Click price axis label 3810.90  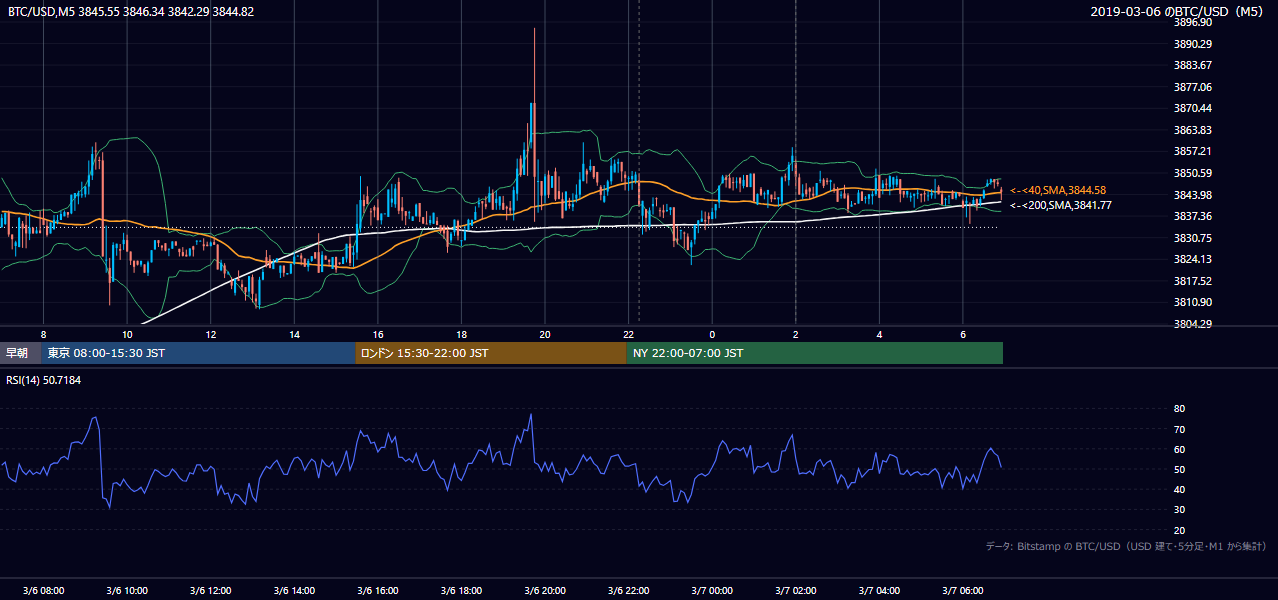1193,302
